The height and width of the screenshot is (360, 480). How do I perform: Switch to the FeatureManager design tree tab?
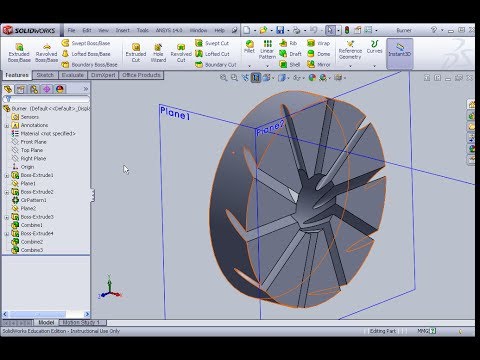click(x=8, y=89)
